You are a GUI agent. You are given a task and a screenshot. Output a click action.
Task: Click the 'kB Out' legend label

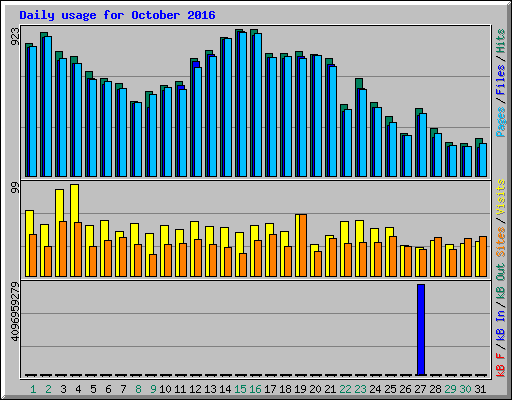click(x=501, y=282)
